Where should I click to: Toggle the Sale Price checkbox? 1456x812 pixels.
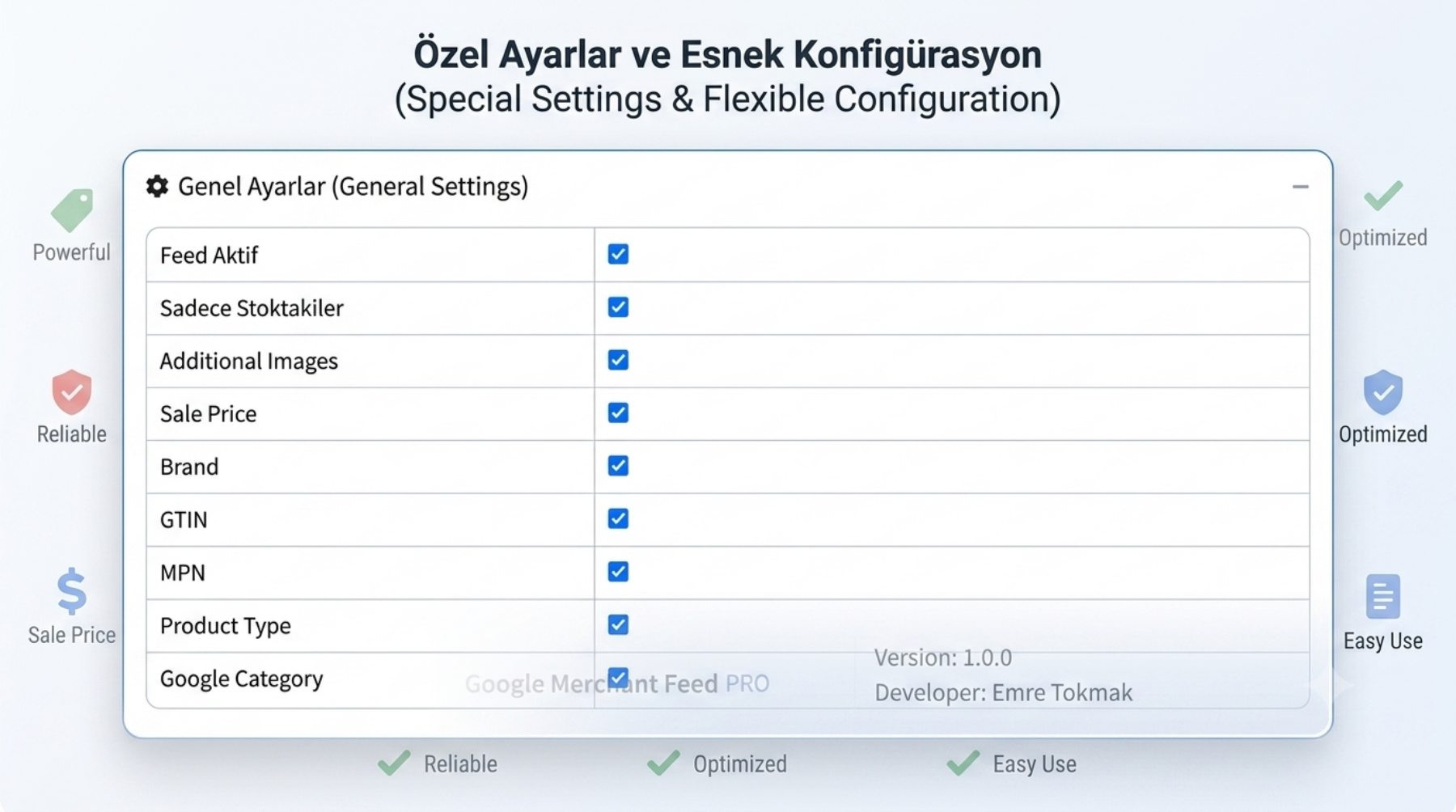618,413
